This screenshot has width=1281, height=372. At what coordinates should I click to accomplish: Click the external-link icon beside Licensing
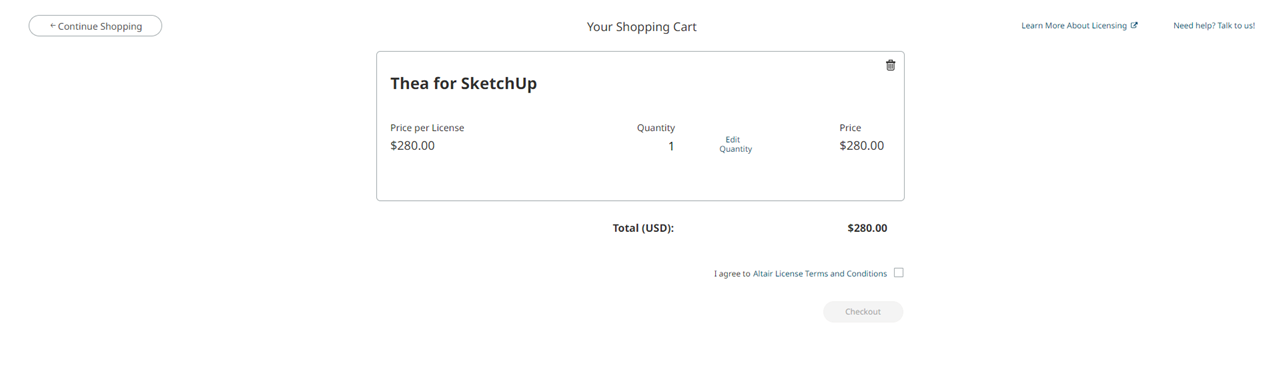coord(1134,26)
